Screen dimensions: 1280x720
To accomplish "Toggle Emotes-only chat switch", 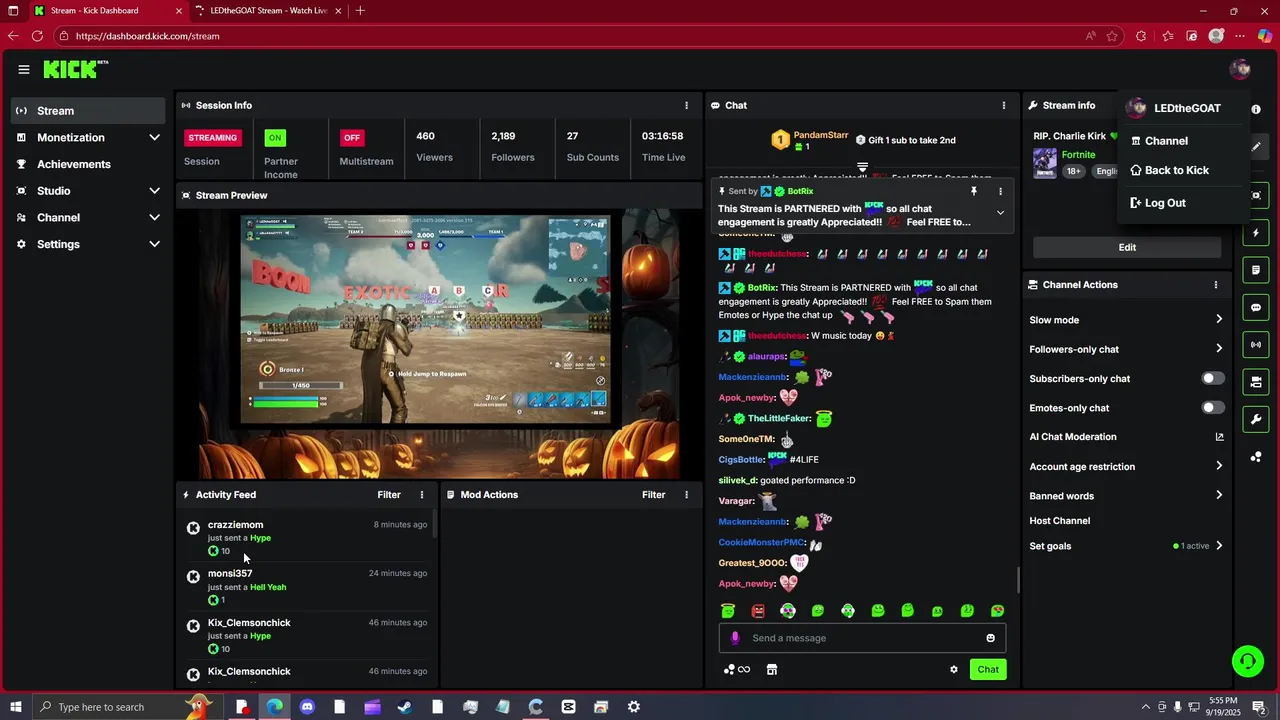I will click(1212, 408).
